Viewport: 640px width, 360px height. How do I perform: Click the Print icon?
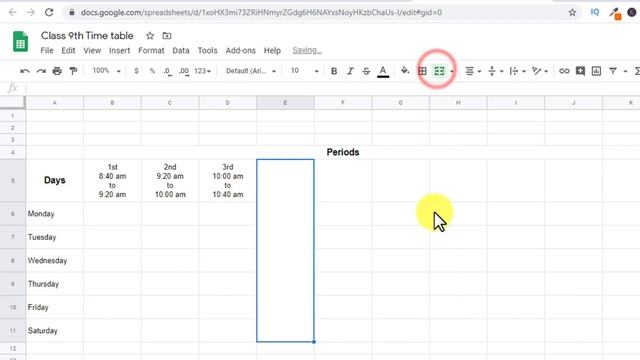[57, 71]
